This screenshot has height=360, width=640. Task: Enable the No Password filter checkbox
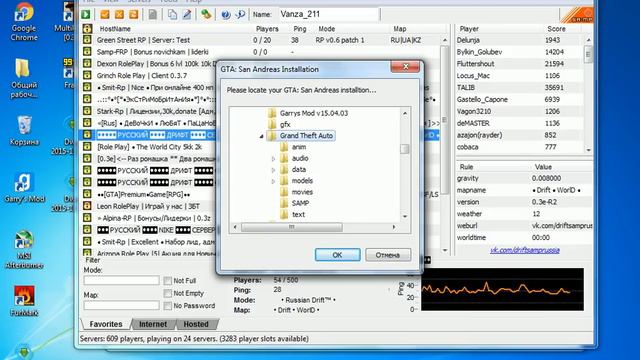167,305
